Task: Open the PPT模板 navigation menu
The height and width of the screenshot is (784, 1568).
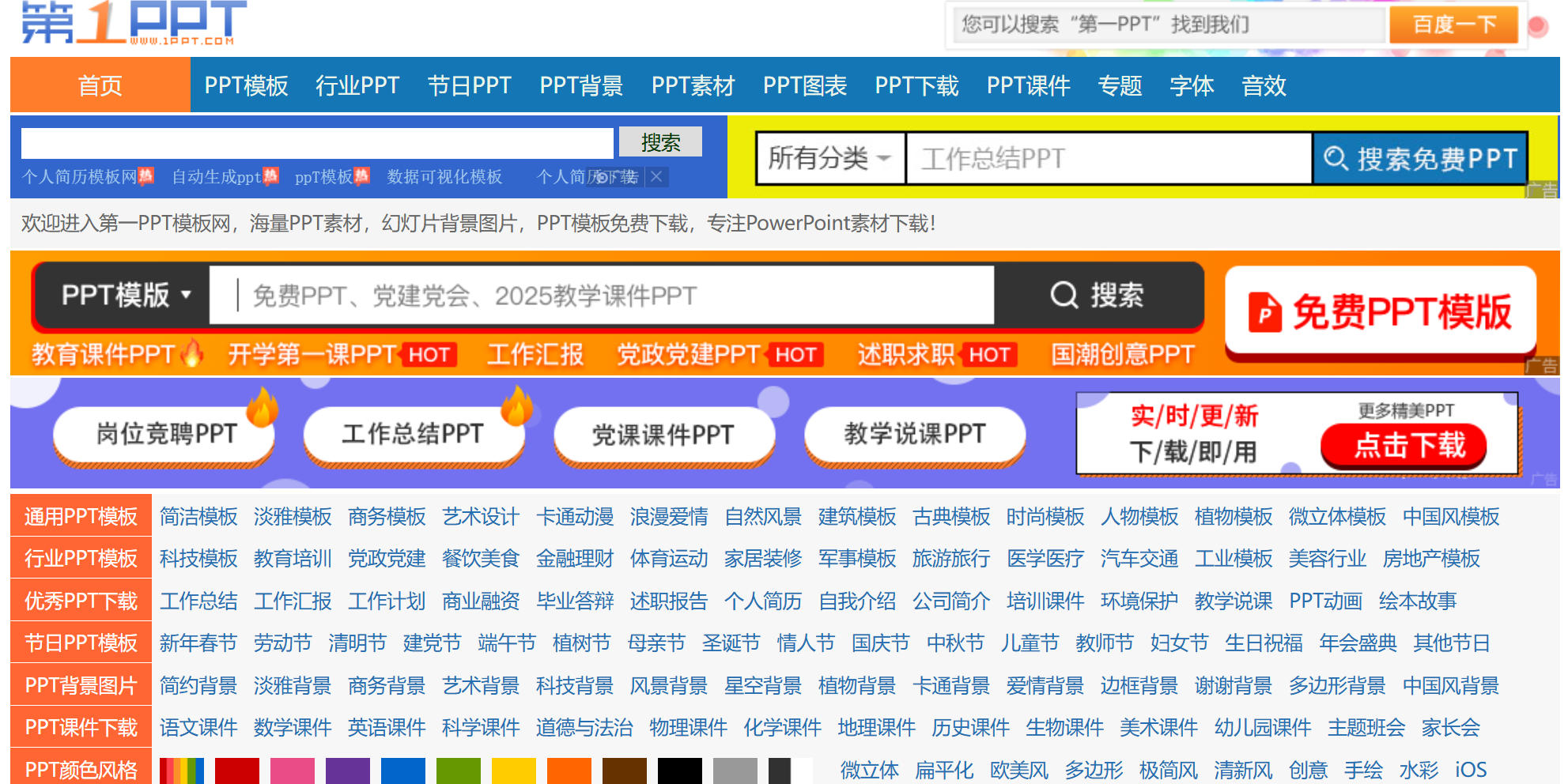Action: coord(246,85)
